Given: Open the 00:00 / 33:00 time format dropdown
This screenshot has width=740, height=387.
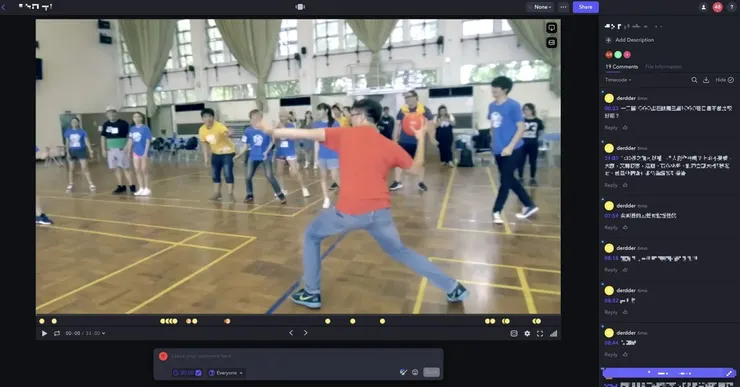Looking at the screenshot, I should click(x=85, y=333).
